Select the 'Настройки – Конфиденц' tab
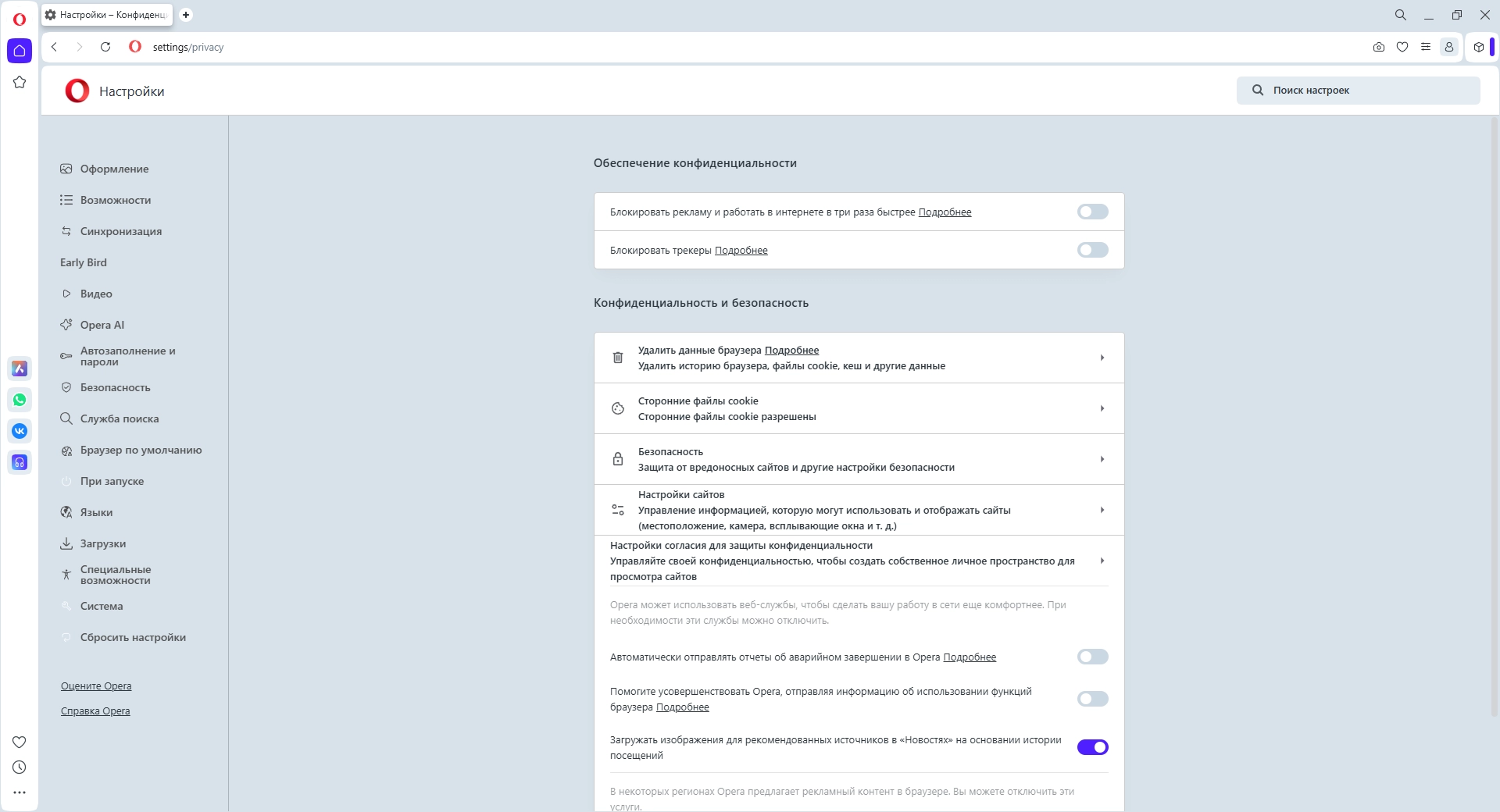 pyautogui.click(x=107, y=15)
